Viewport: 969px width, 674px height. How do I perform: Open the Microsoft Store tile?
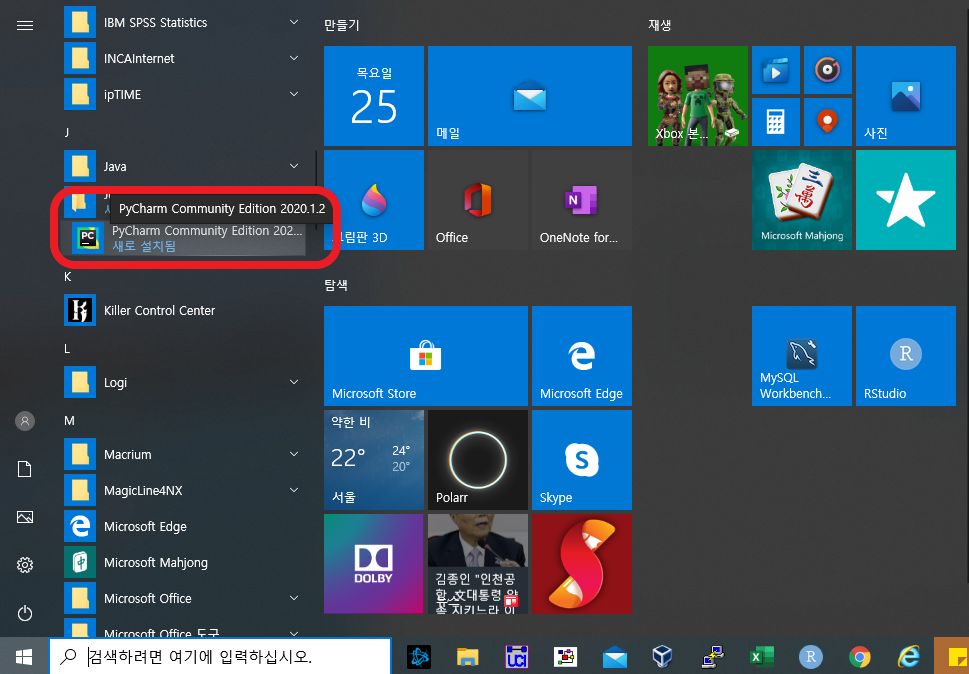tap(426, 356)
